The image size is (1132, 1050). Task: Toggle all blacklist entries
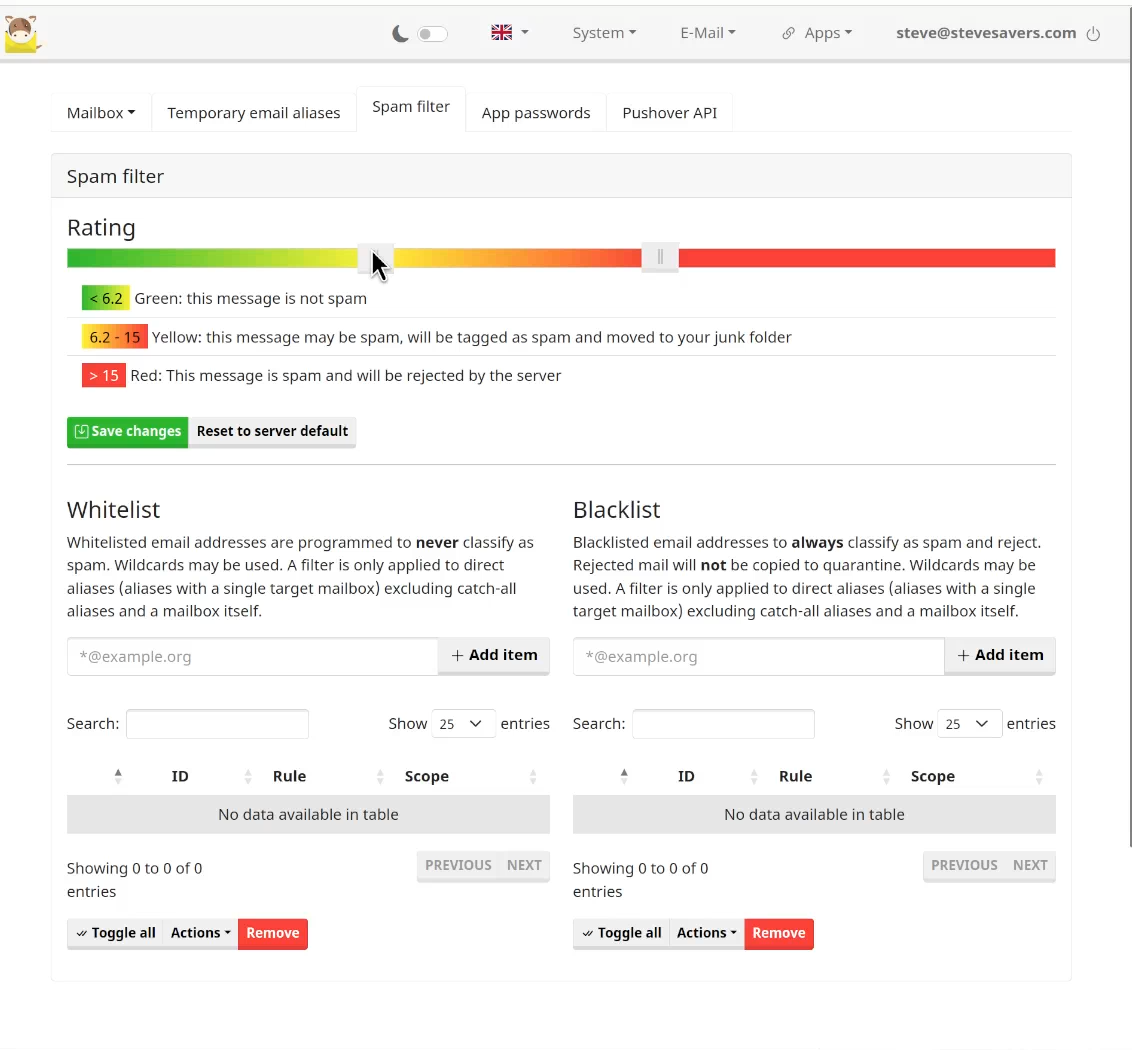click(x=622, y=933)
